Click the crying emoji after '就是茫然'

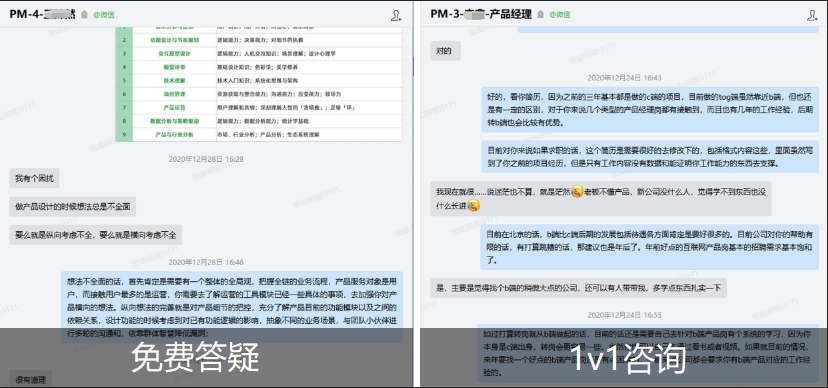[x=577, y=191]
